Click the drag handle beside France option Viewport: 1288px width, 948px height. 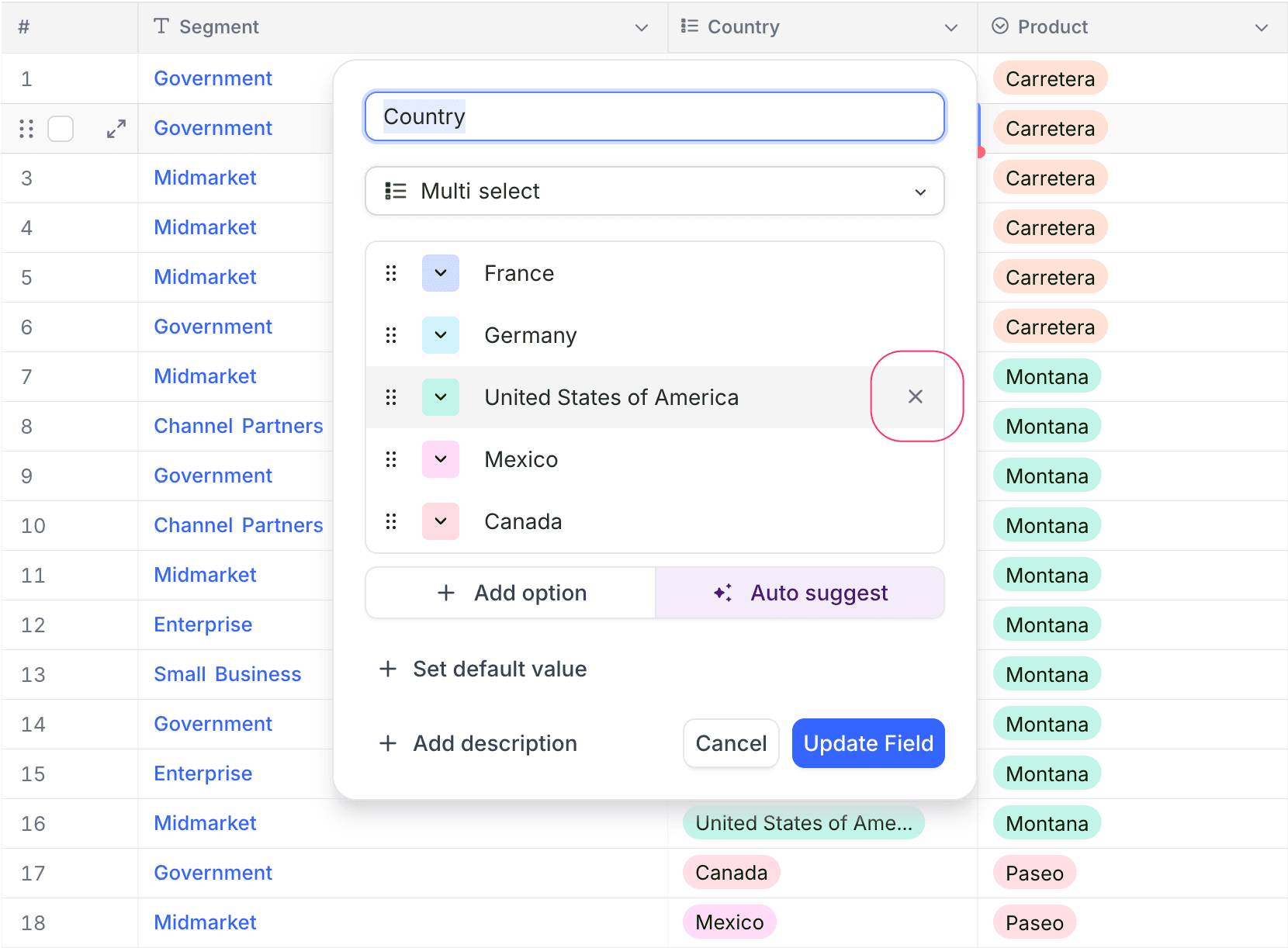pos(391,273)
